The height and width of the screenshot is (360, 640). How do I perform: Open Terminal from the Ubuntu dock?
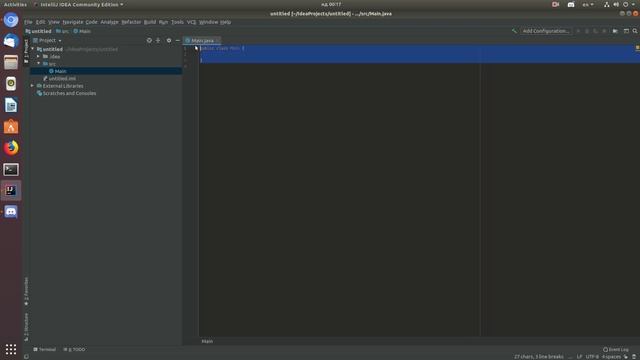[x=11, y=169]
